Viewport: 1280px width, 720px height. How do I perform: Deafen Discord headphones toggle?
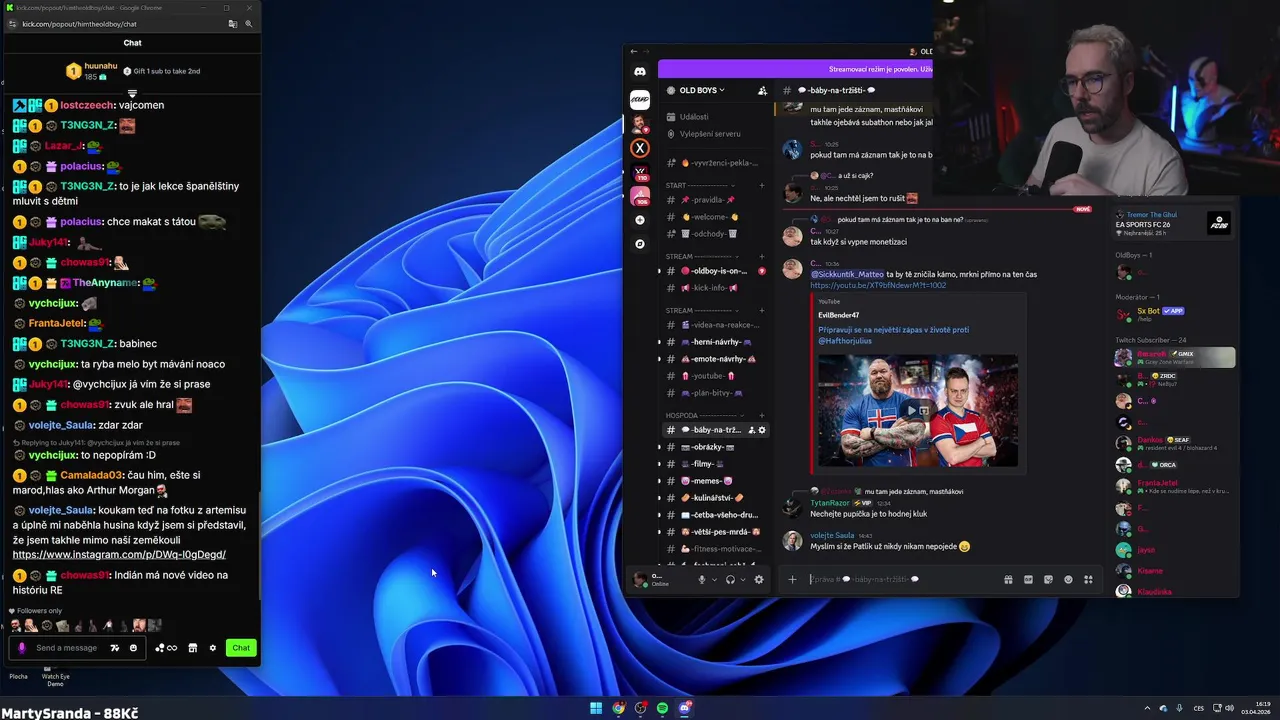[730, 579]
